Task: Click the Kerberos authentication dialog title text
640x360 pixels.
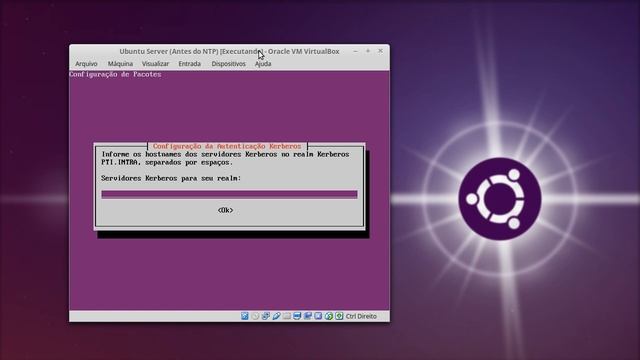Action: coord(227,146)
